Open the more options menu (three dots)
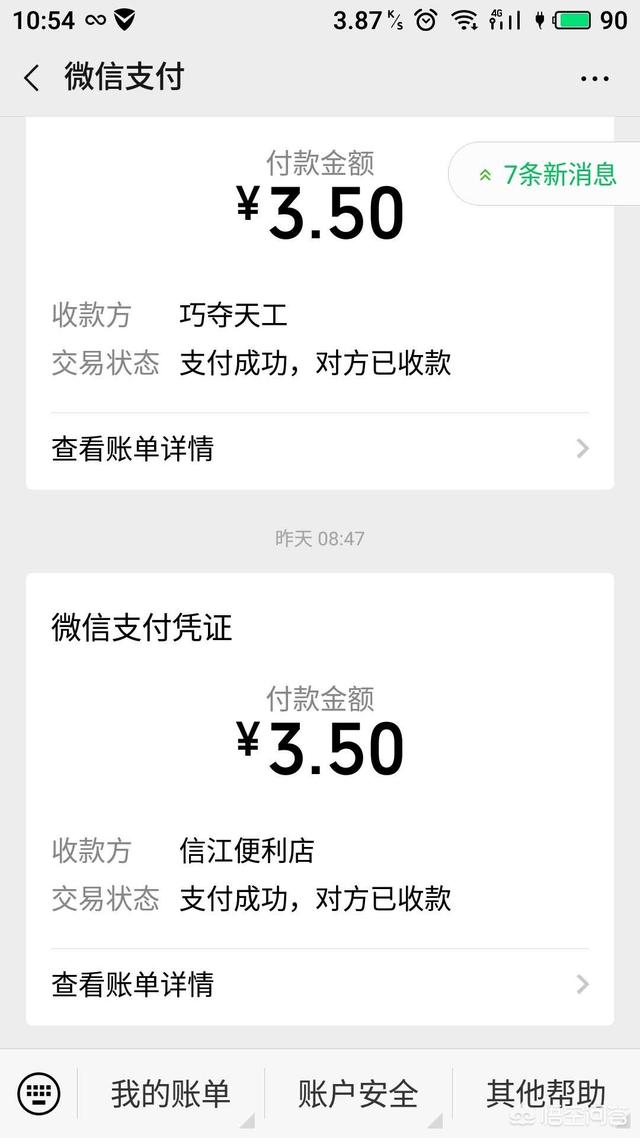The width and height of the screenshot is (640, 1138). [x=595, y=77]
